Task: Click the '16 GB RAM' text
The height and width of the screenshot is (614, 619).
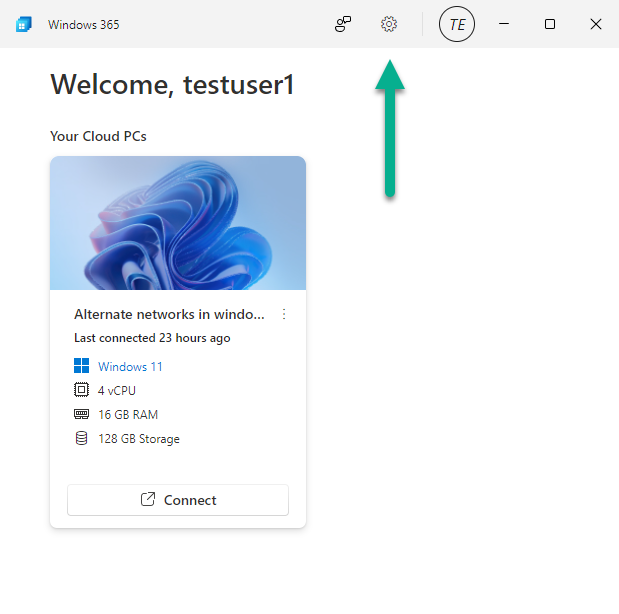Action: point(128,415)
